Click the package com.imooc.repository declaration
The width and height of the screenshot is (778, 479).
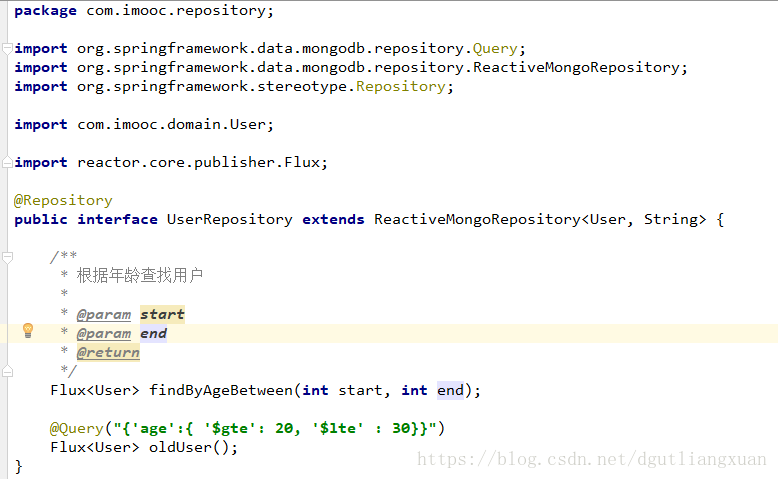point(144,10)
